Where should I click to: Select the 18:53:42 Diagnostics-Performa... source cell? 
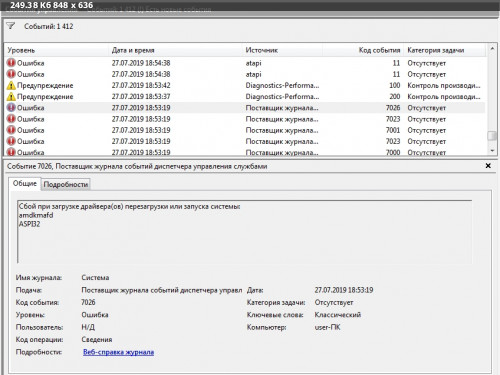pyautogui.click(x=282, y=85)
